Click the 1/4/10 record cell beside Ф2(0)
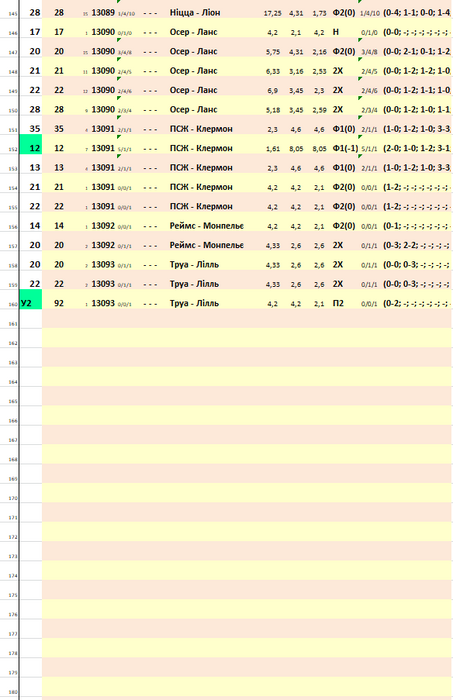453x700 pixels. click(x=370, y=13)
